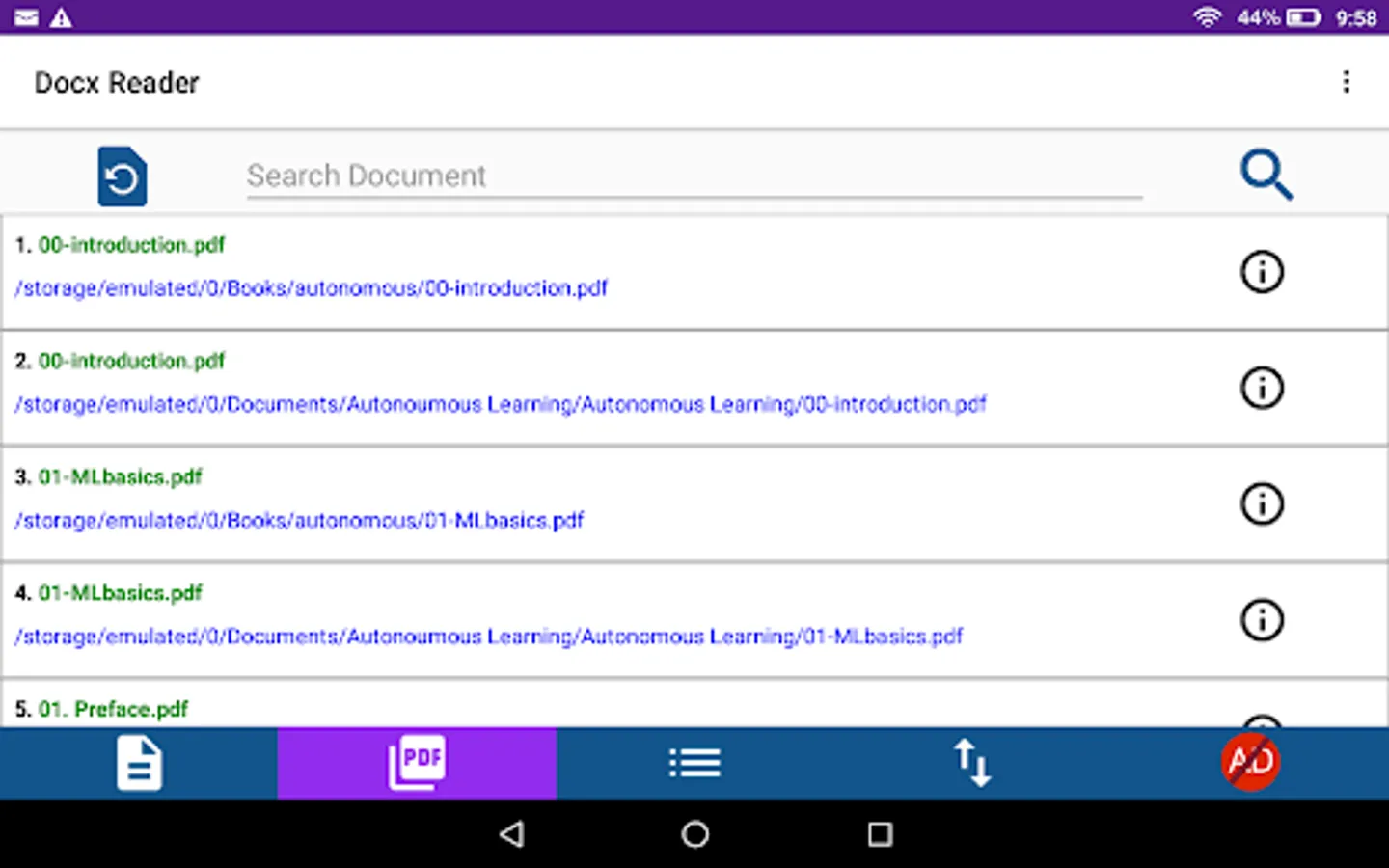
Task: Tap the Android back button
Action: coord(512,834)
